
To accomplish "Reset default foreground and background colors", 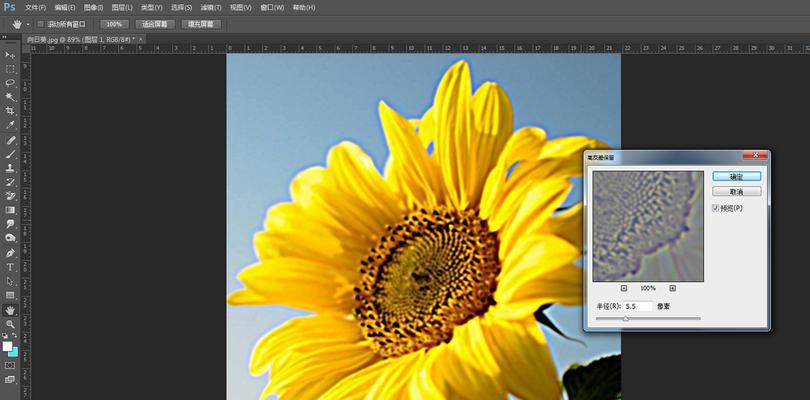I will [x=5, y=335].
